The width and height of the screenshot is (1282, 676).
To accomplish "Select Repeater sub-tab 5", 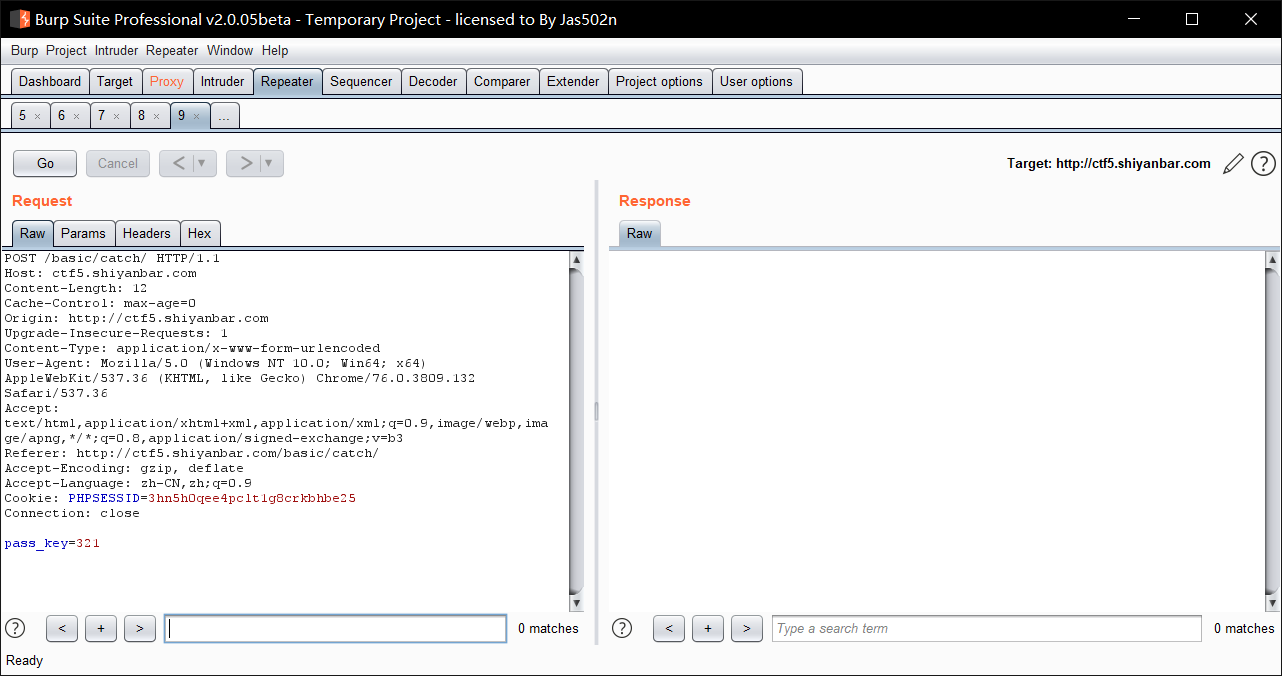I will (23, 116).
